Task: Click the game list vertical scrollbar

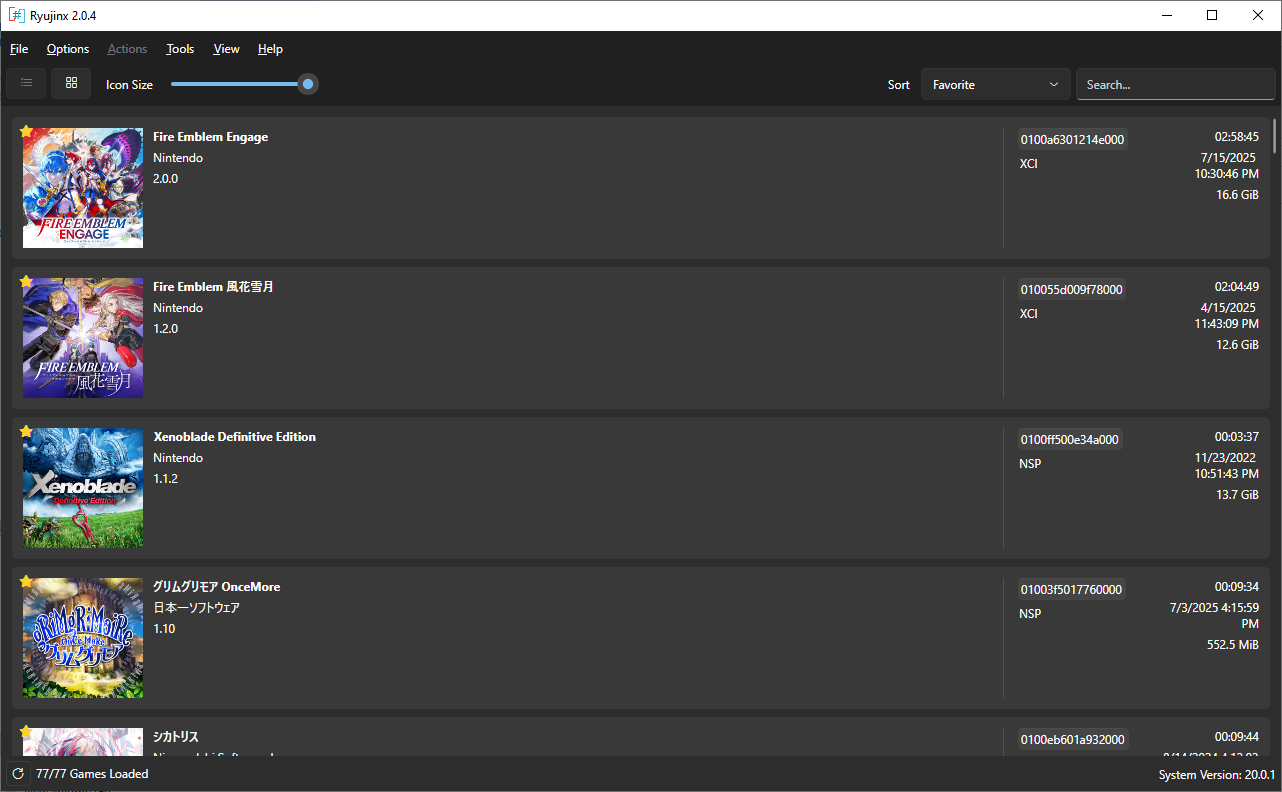Action: pos(1275,136)
